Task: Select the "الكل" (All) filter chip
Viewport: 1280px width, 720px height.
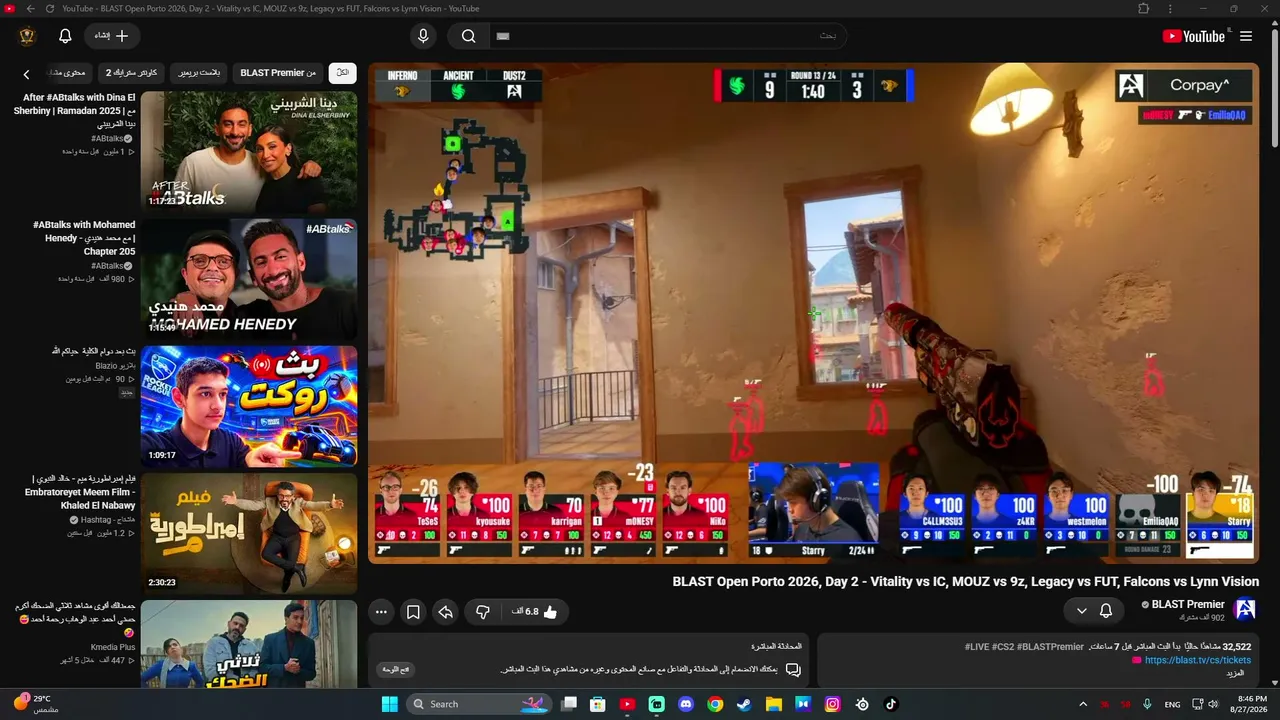Action: (343, 73)
